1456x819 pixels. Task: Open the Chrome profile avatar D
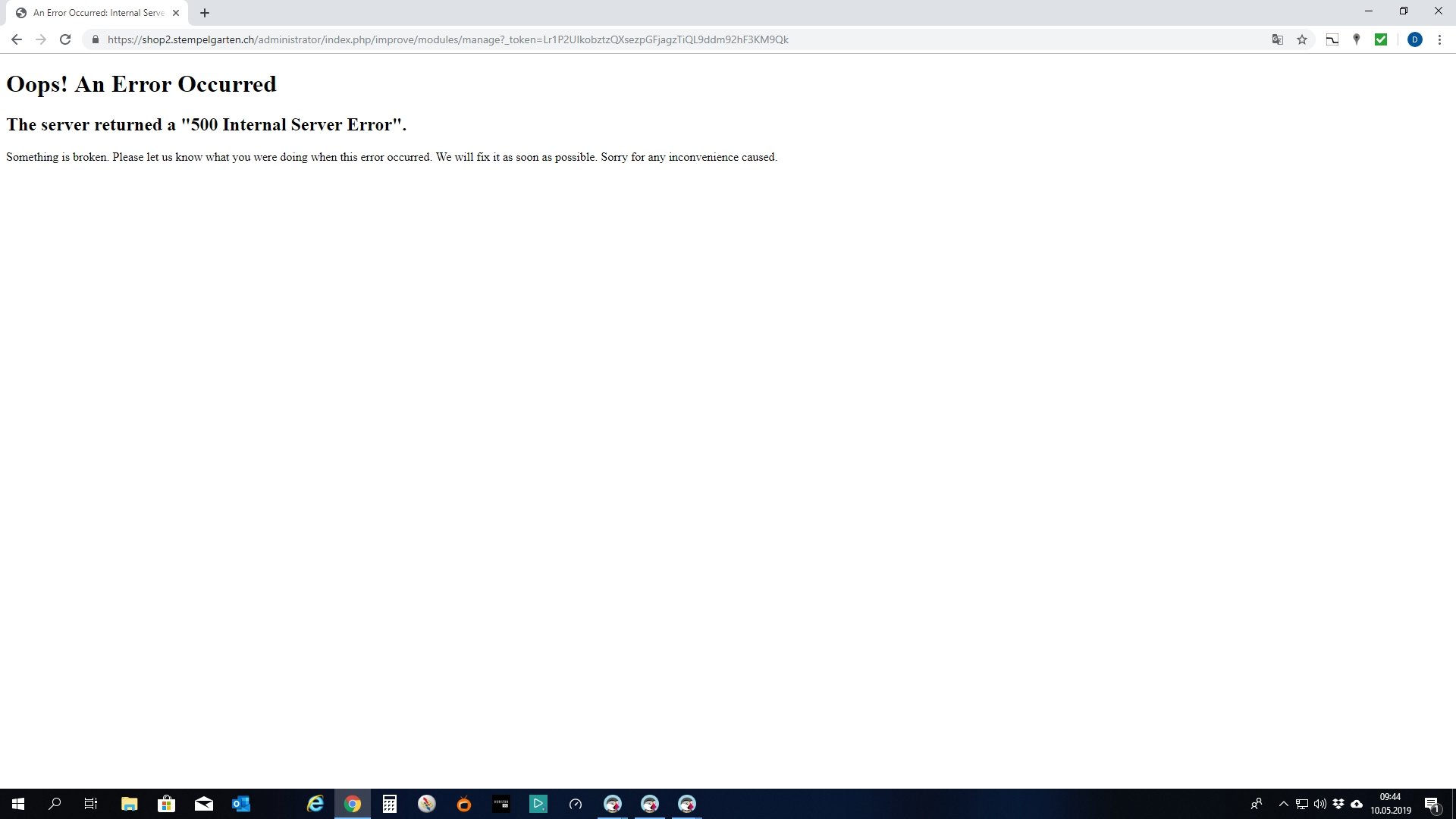click(x=1414, y=39)
